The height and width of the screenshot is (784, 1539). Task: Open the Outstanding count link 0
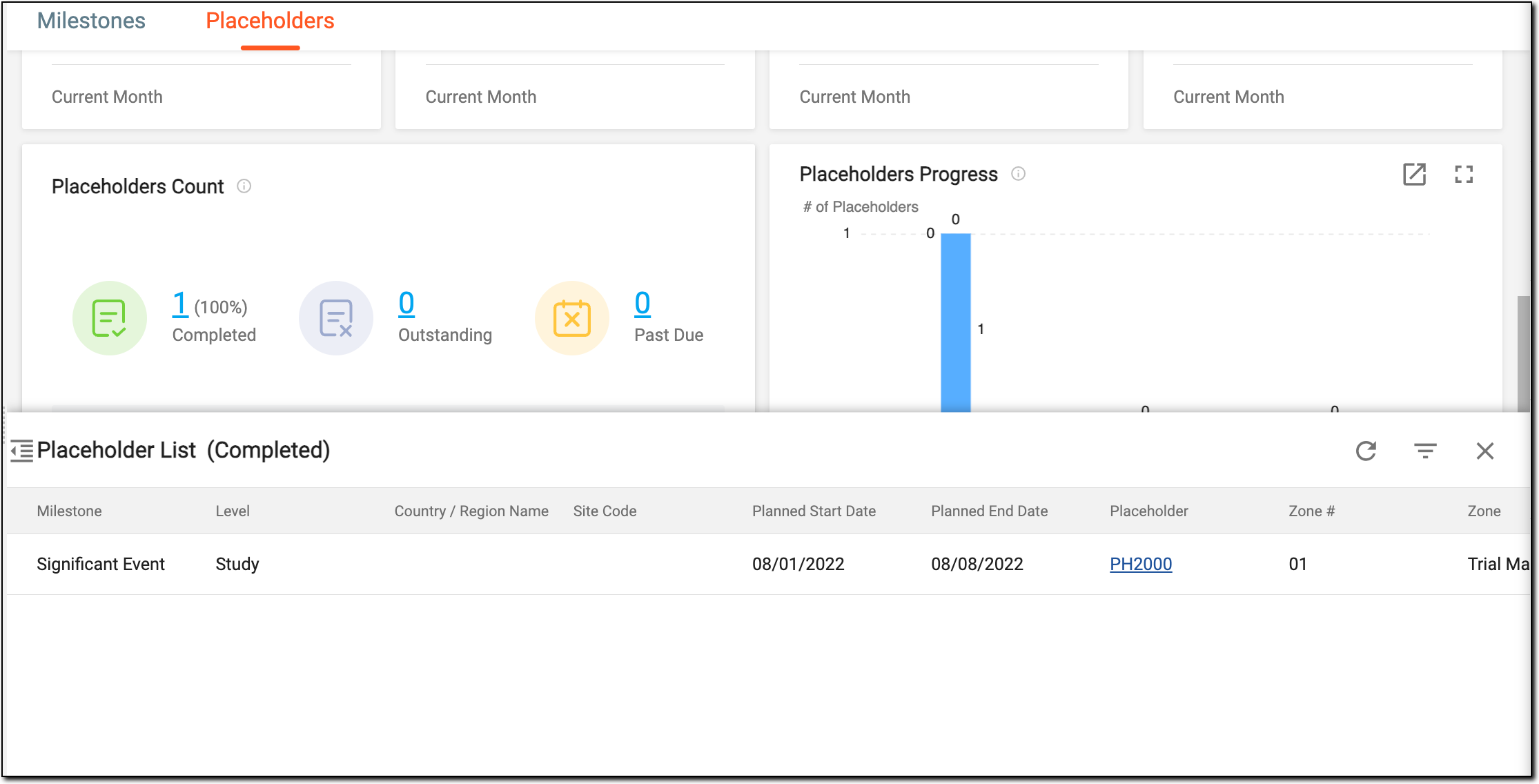(x=406, y=304)
